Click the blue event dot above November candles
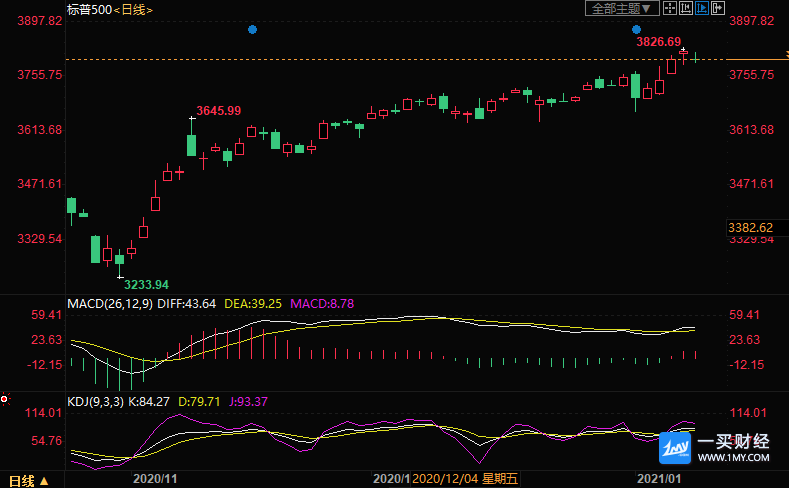The image size is (789, 488). click(253, 30)
